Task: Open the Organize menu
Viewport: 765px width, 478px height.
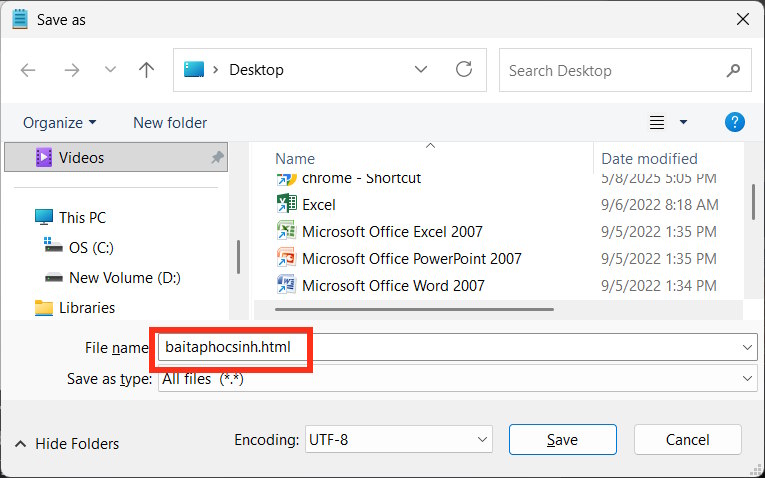Action: click(60, 122)
